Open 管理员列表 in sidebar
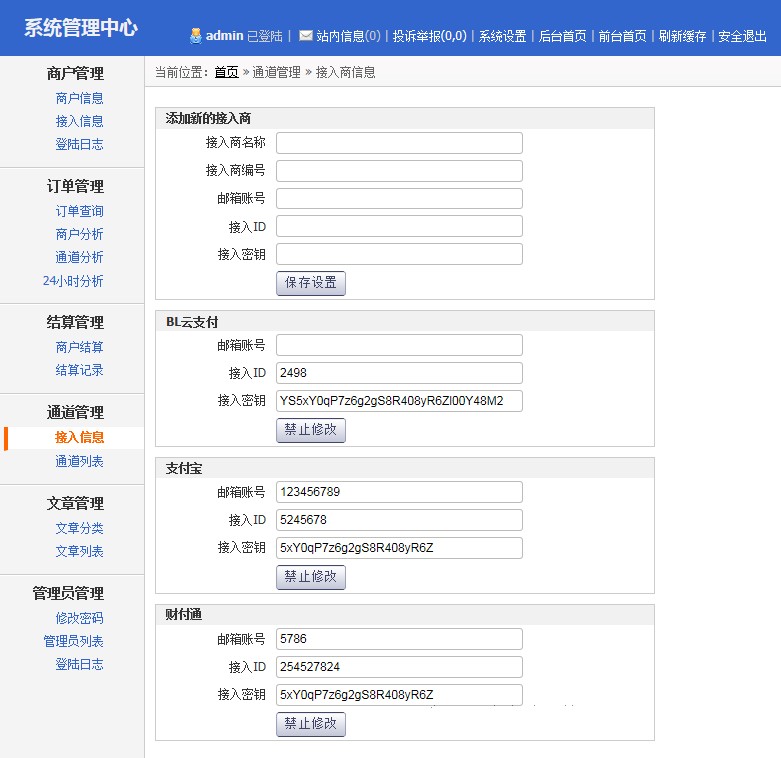Image resolution: width=781 pixels, height=758 pixels. click(x=73, y=641)
